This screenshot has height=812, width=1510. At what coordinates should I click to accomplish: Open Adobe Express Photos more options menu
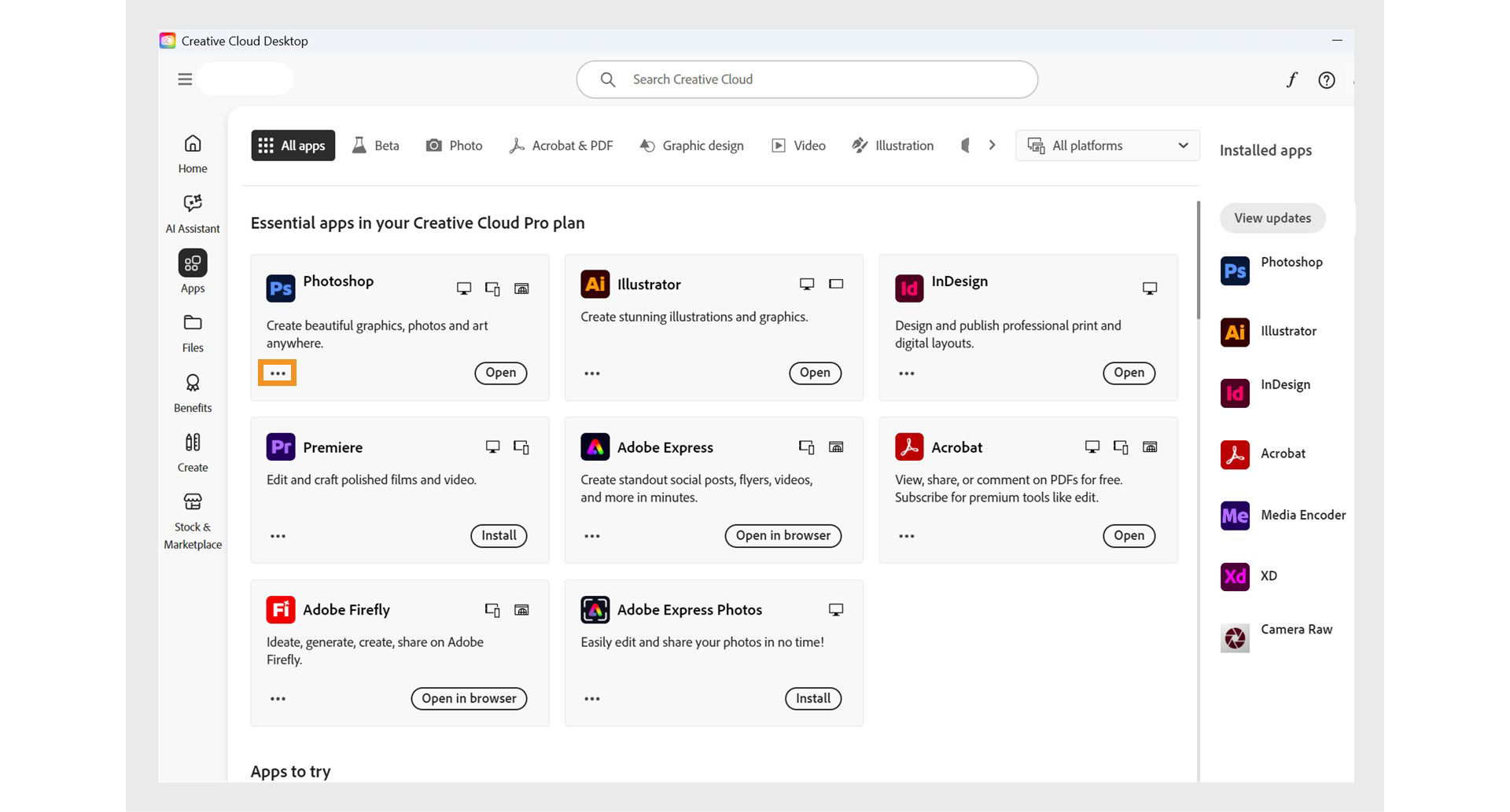[x=592, y=699]
